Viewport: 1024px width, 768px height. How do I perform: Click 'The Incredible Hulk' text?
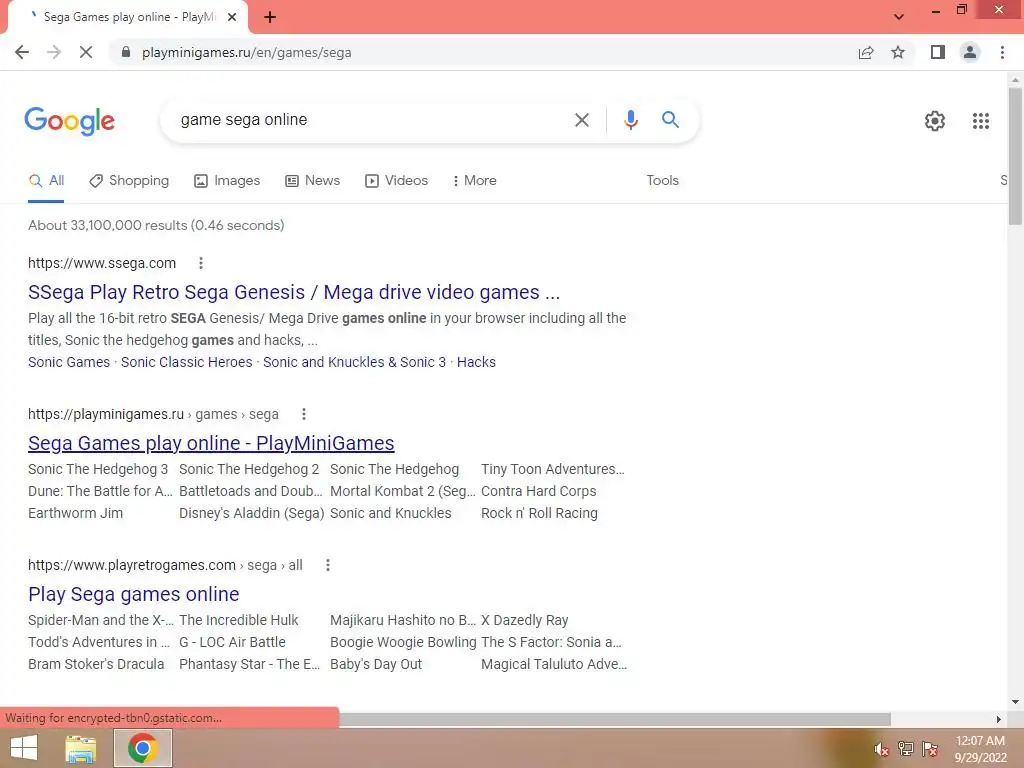(x=238, y=620)
